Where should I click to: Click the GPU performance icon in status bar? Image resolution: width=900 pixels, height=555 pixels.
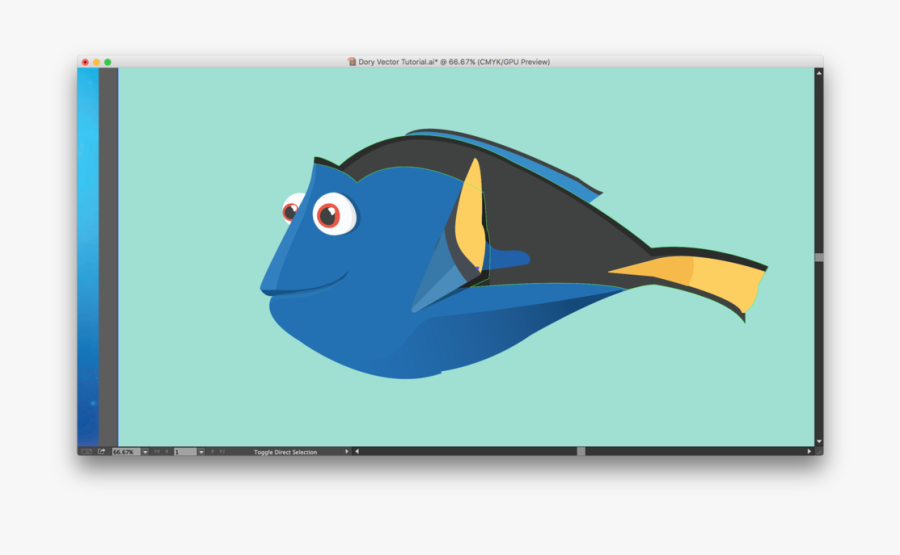coord(86,452)
